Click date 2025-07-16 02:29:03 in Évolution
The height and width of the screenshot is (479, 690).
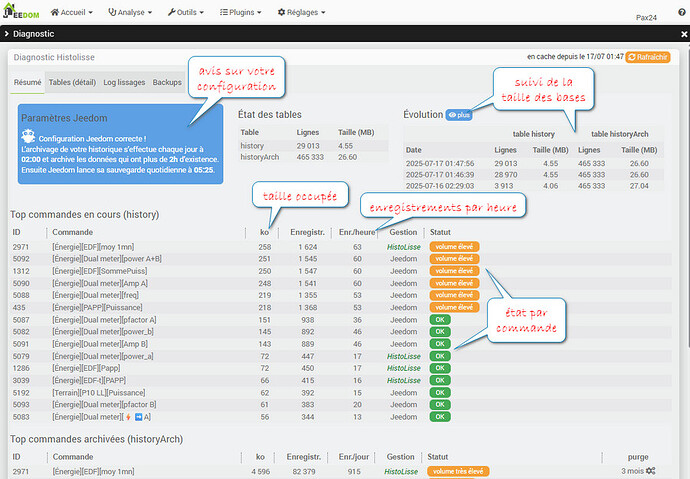[x=440, y=186]
